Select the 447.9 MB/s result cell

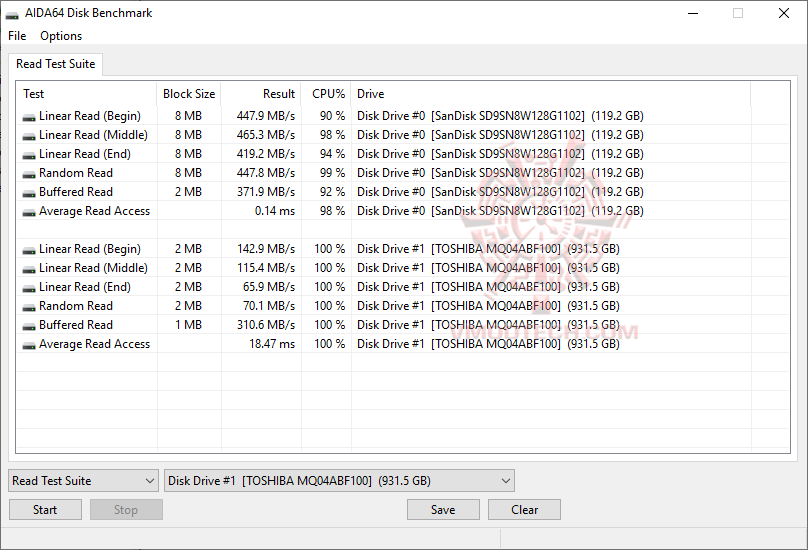(x=266, y=116)
